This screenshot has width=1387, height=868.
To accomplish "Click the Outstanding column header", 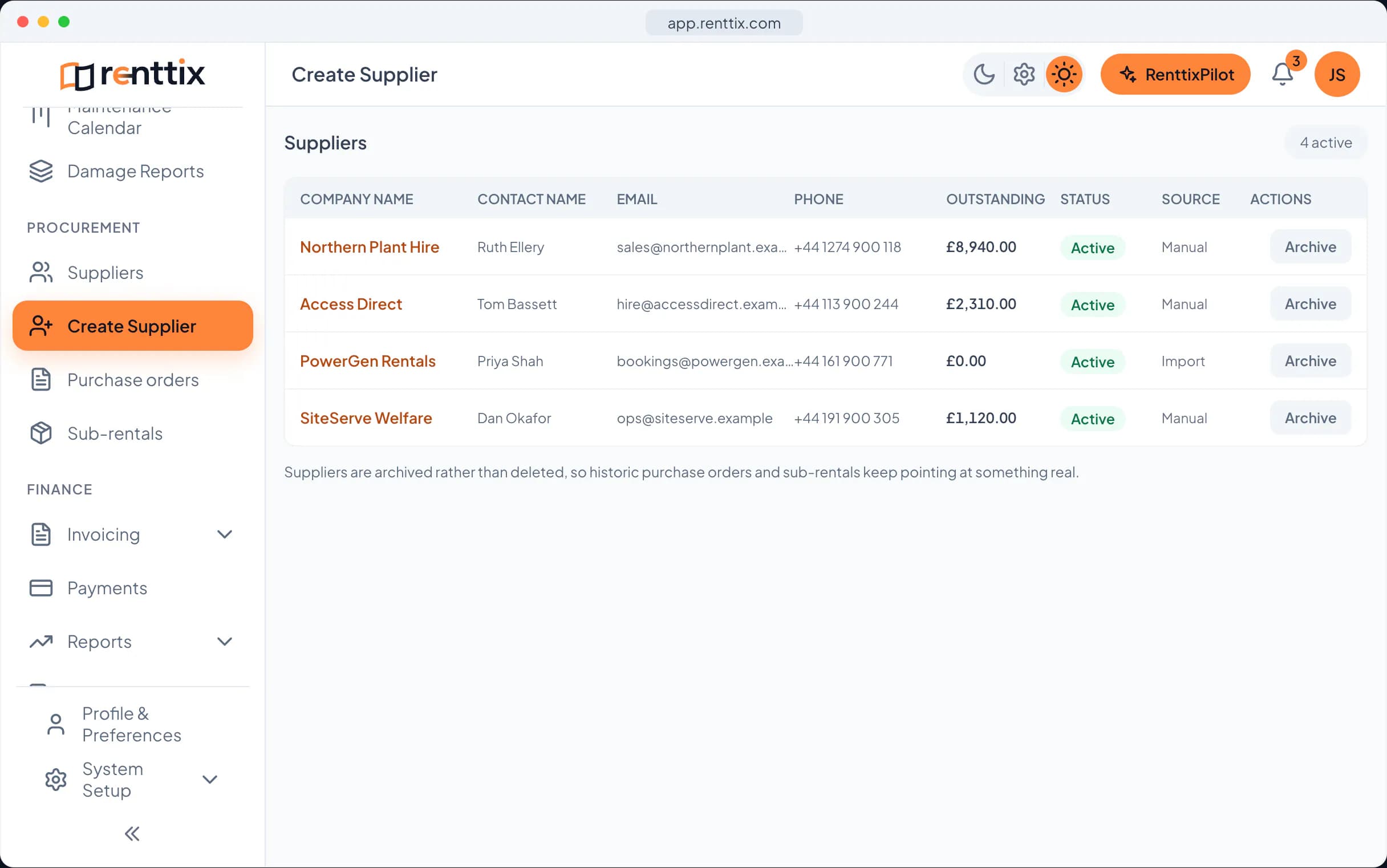I will [995, 199].
